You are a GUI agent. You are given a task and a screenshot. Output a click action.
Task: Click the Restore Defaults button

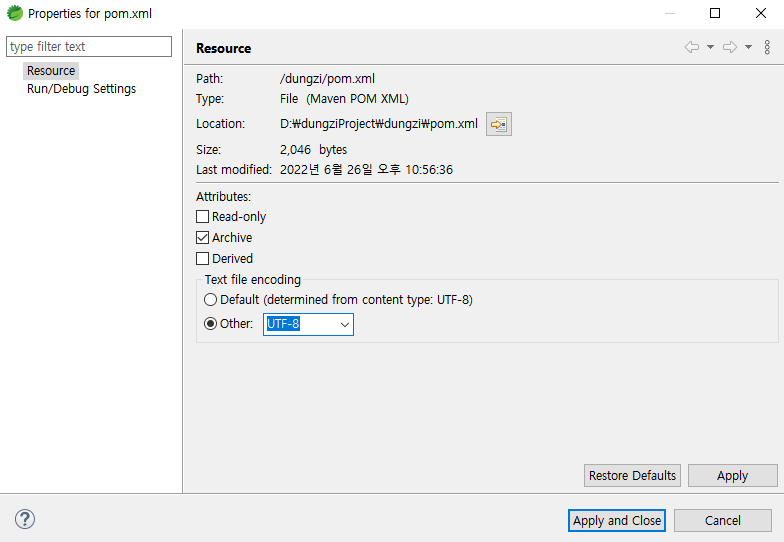[632, 476]
